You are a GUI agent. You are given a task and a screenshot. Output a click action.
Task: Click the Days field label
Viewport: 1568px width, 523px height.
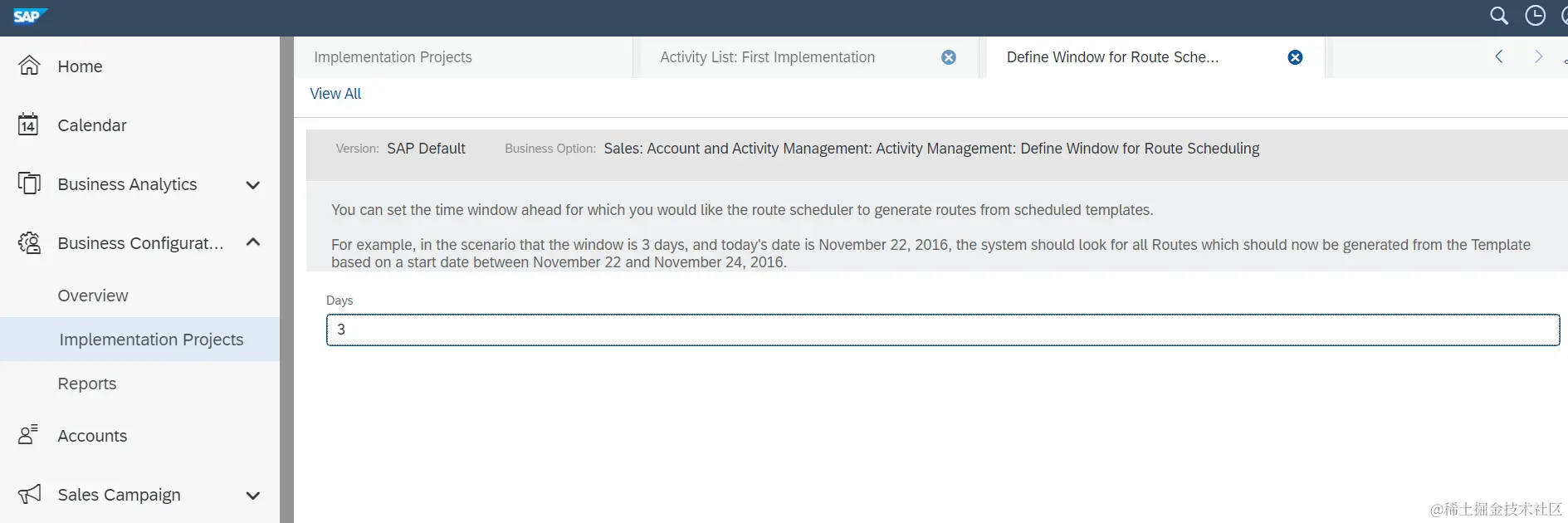point(339,301)
